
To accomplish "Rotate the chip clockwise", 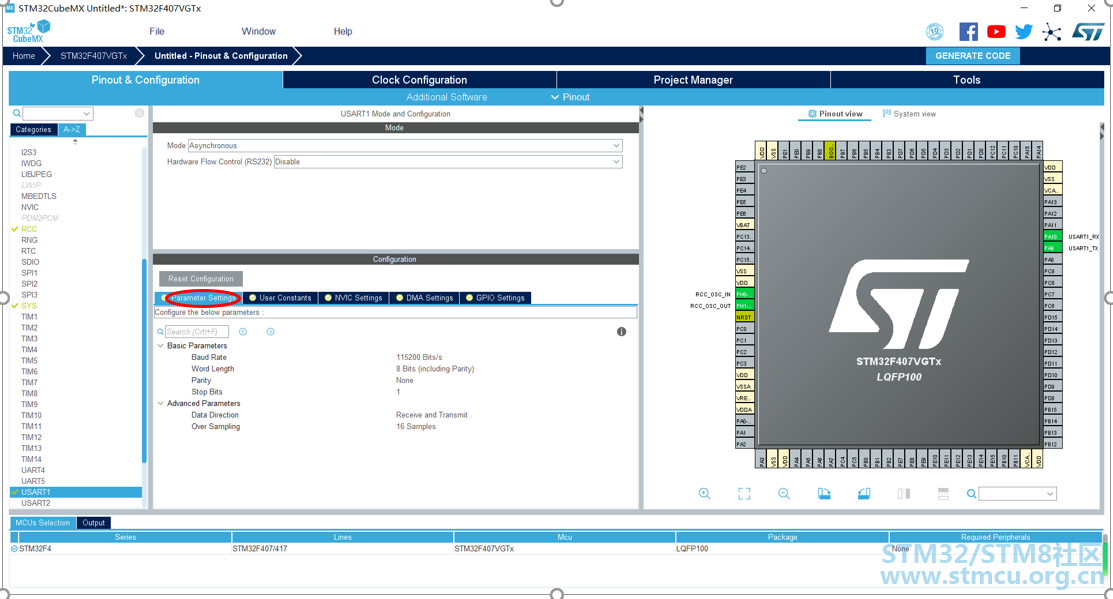I will click(823, 493).
